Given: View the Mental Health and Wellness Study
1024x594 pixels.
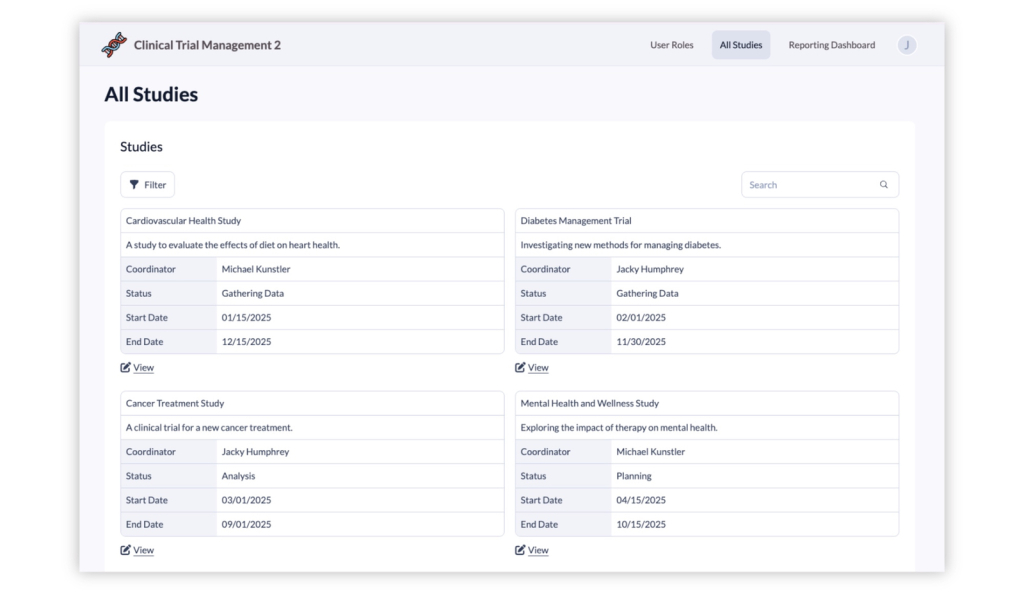Looking at the screenshot, I should 537,550.
